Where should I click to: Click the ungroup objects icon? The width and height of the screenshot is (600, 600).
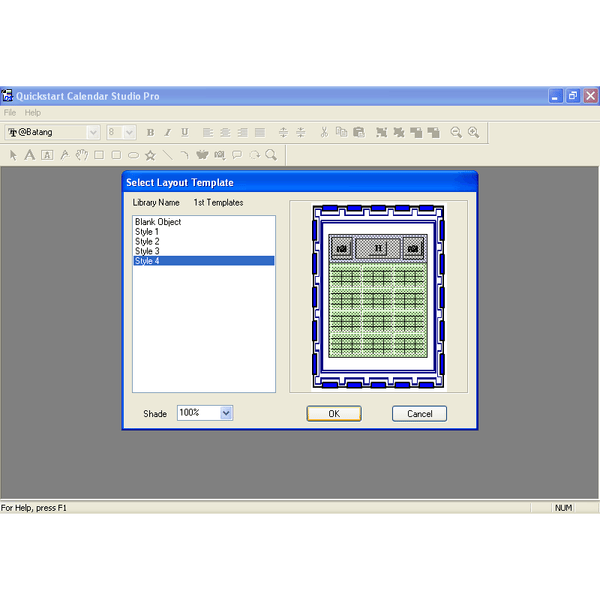[399, 132]
